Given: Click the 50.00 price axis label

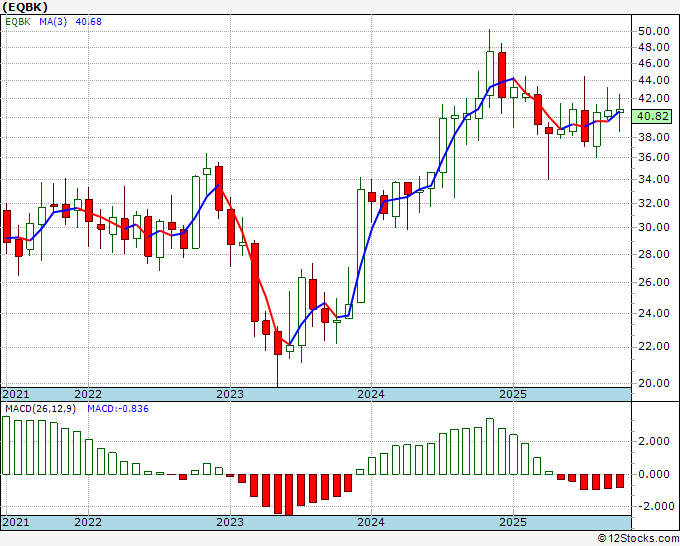Looking at the screenshot, I should coord(654,31).
